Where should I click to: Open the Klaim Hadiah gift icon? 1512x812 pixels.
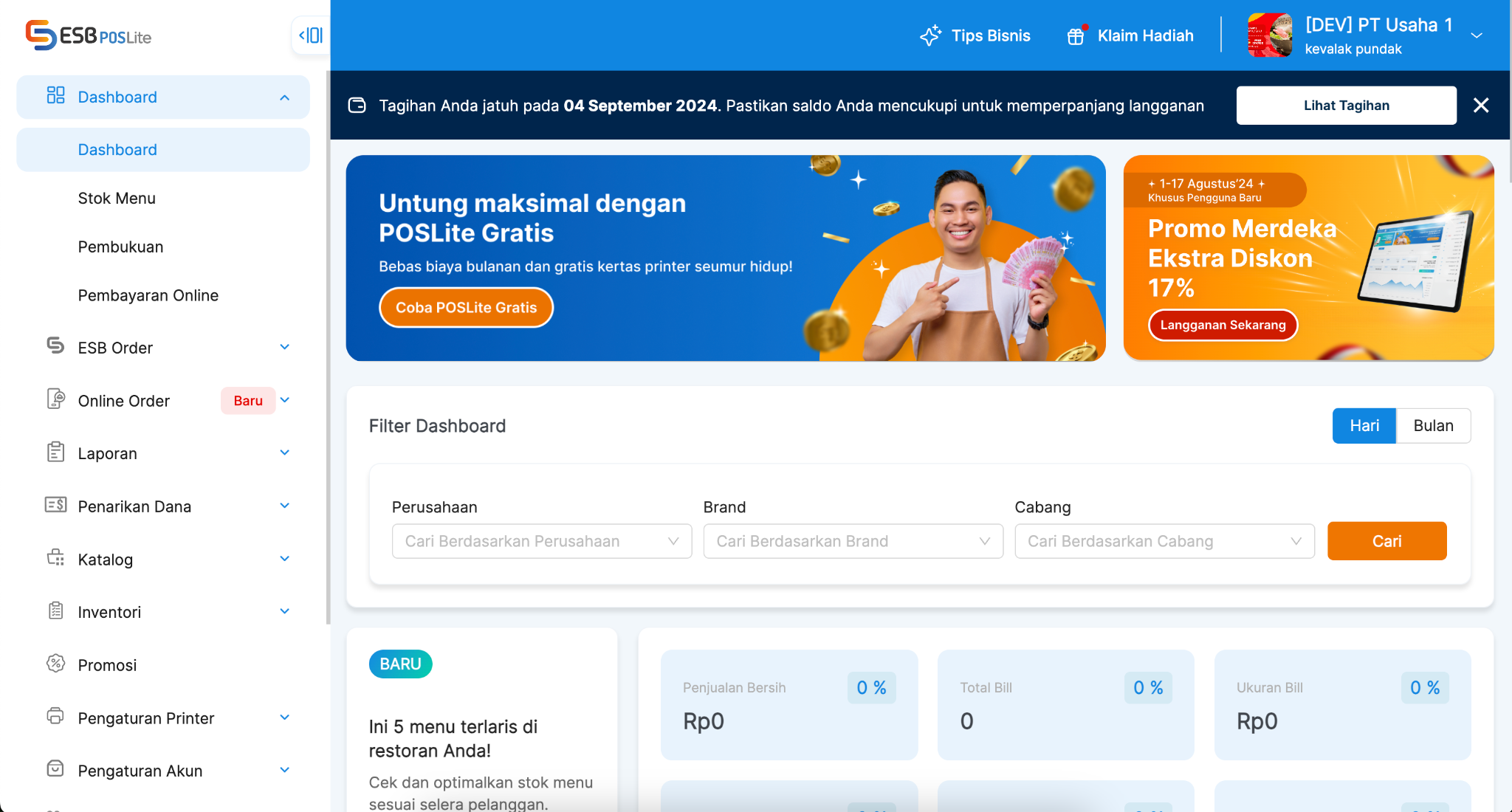(1076, 35)
